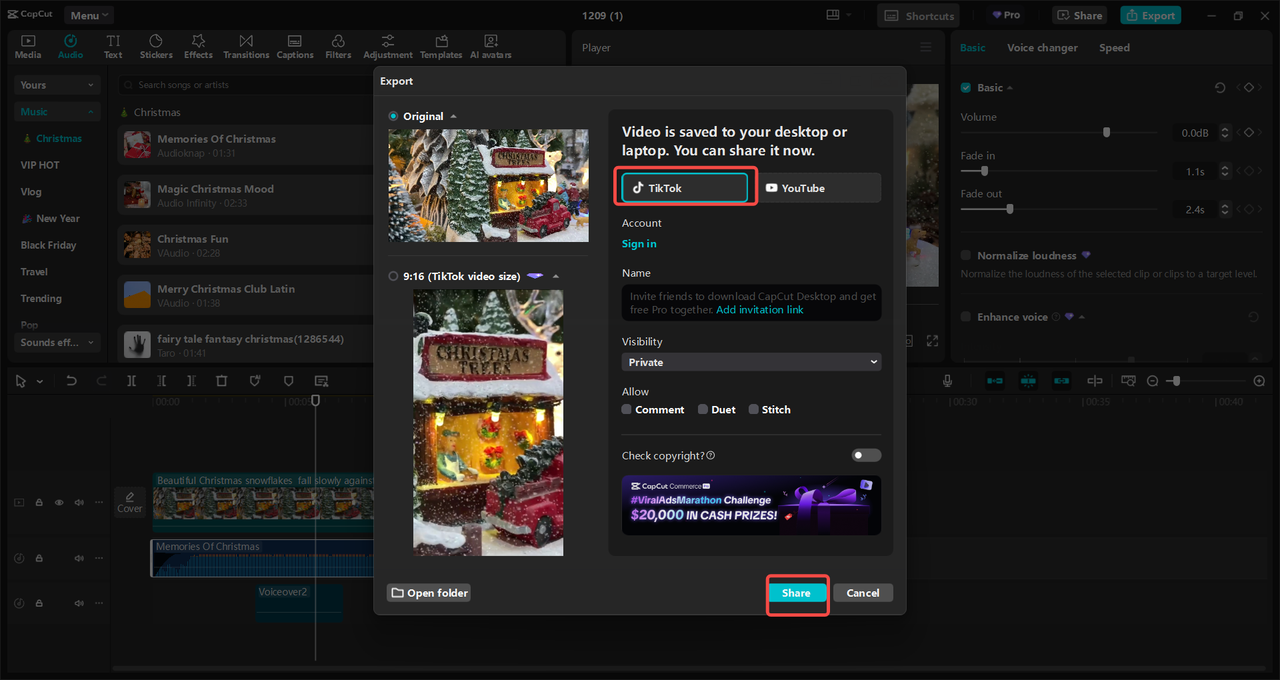Collapse the Music category
Viewport: 1280px width, 680px height.
tap(58, 112)
